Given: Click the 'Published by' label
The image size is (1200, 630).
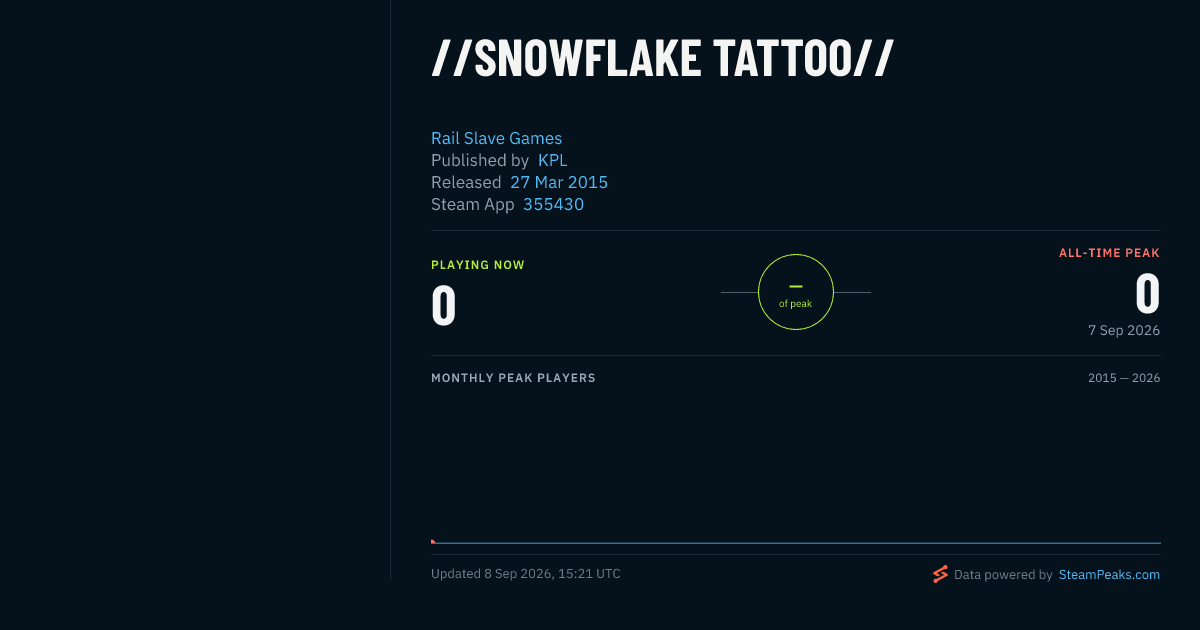Looking at the screenshot, I should [x=480, y=160].
